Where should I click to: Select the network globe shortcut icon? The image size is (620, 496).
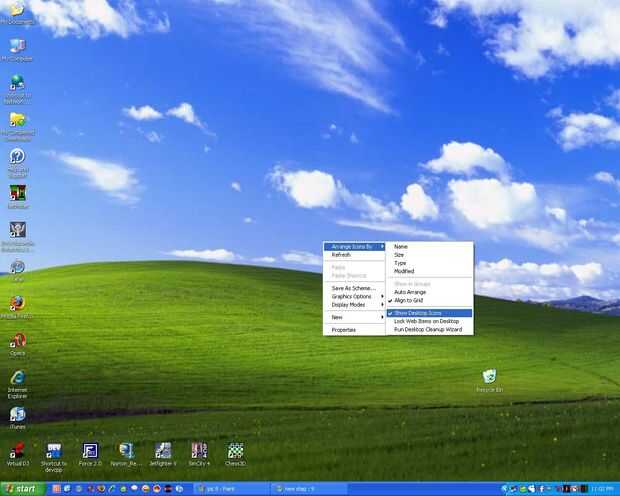click(17, 89)
